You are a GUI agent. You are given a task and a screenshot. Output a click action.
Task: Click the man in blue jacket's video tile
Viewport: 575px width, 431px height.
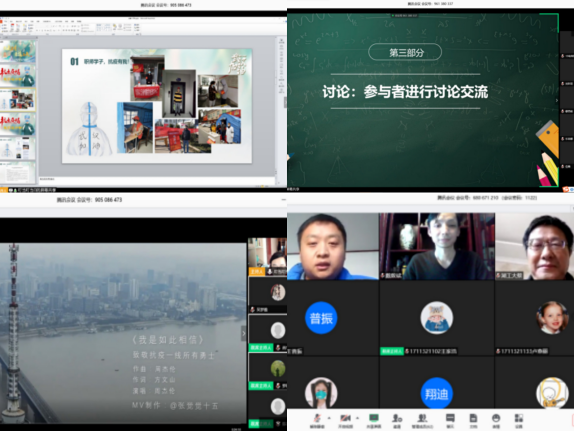coord(333,246)
